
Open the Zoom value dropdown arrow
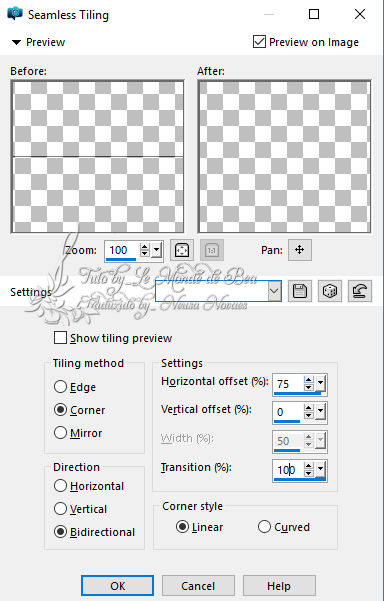pyautogui.click(x=156, y=251)
